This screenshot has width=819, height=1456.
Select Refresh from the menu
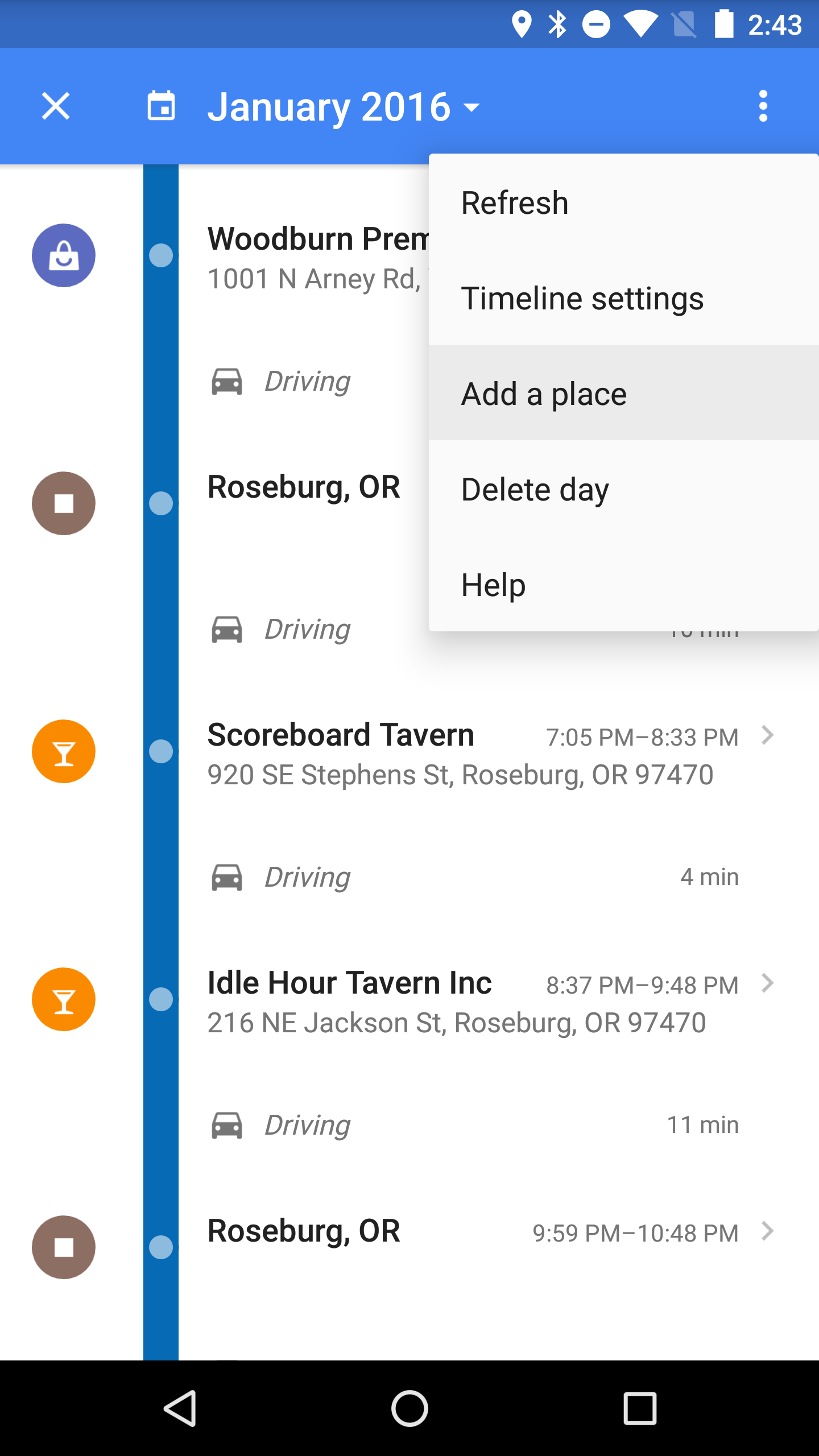[x=623, y=203]
